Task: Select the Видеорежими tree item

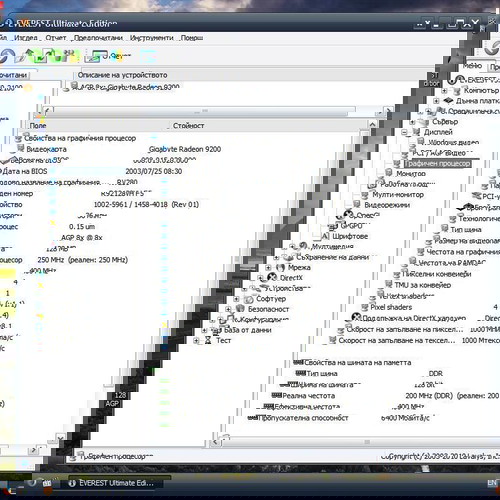Action: pyautogui.click(x=387, y=205)
